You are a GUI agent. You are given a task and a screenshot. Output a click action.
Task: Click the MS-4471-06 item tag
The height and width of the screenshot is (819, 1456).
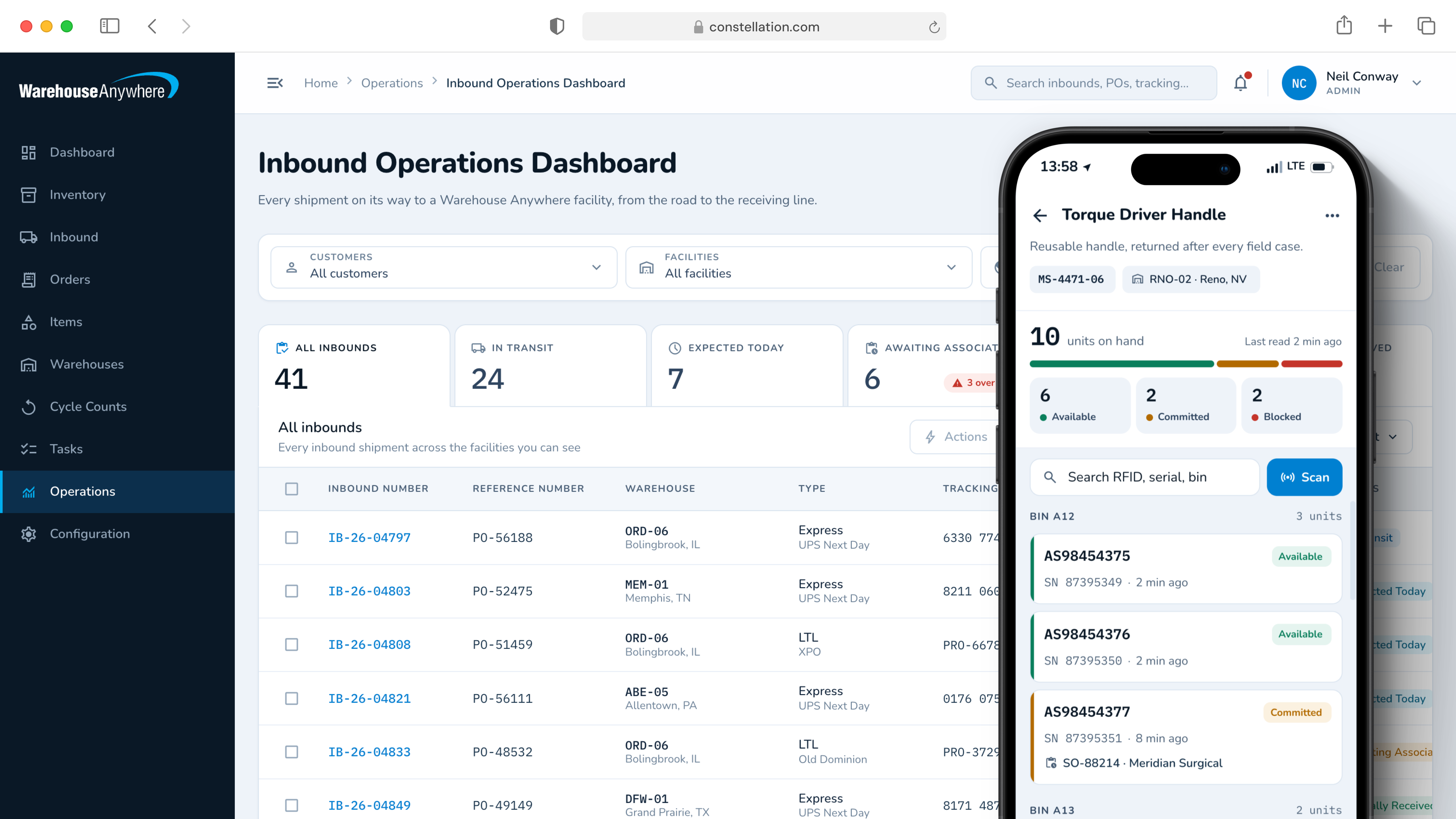tap(1072, 279)
